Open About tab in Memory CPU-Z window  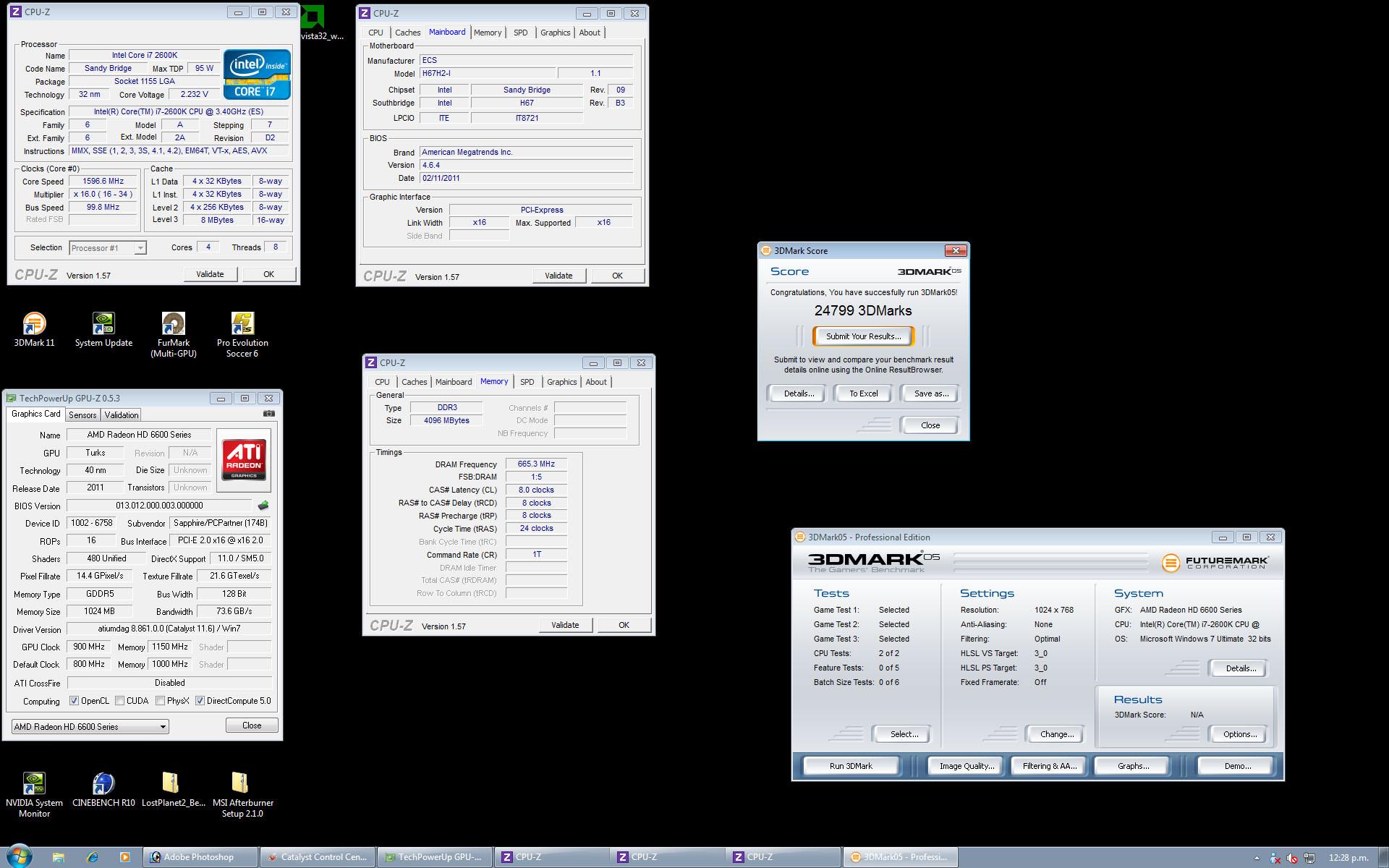click(596, 382)
